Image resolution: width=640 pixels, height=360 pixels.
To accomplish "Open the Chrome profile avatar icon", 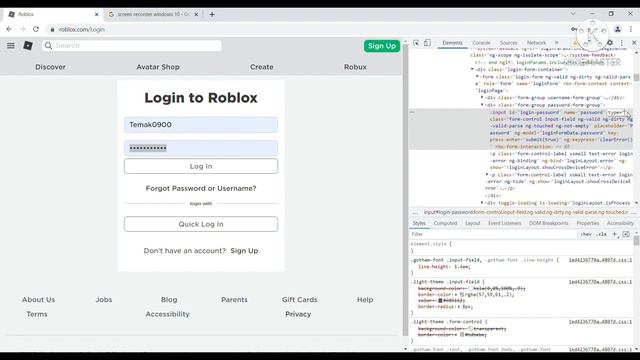I will point(618,29).
